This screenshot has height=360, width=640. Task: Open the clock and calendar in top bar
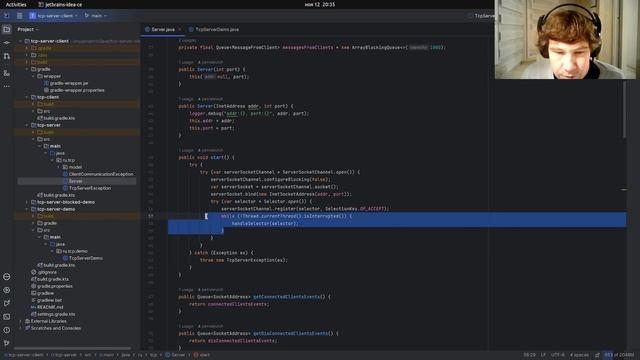pos(320,4)
